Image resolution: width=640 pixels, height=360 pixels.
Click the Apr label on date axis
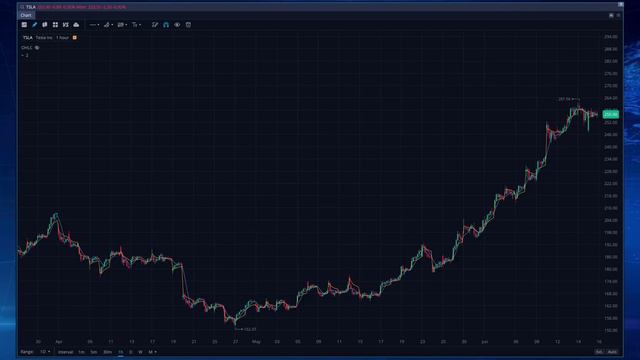point(59,342)
